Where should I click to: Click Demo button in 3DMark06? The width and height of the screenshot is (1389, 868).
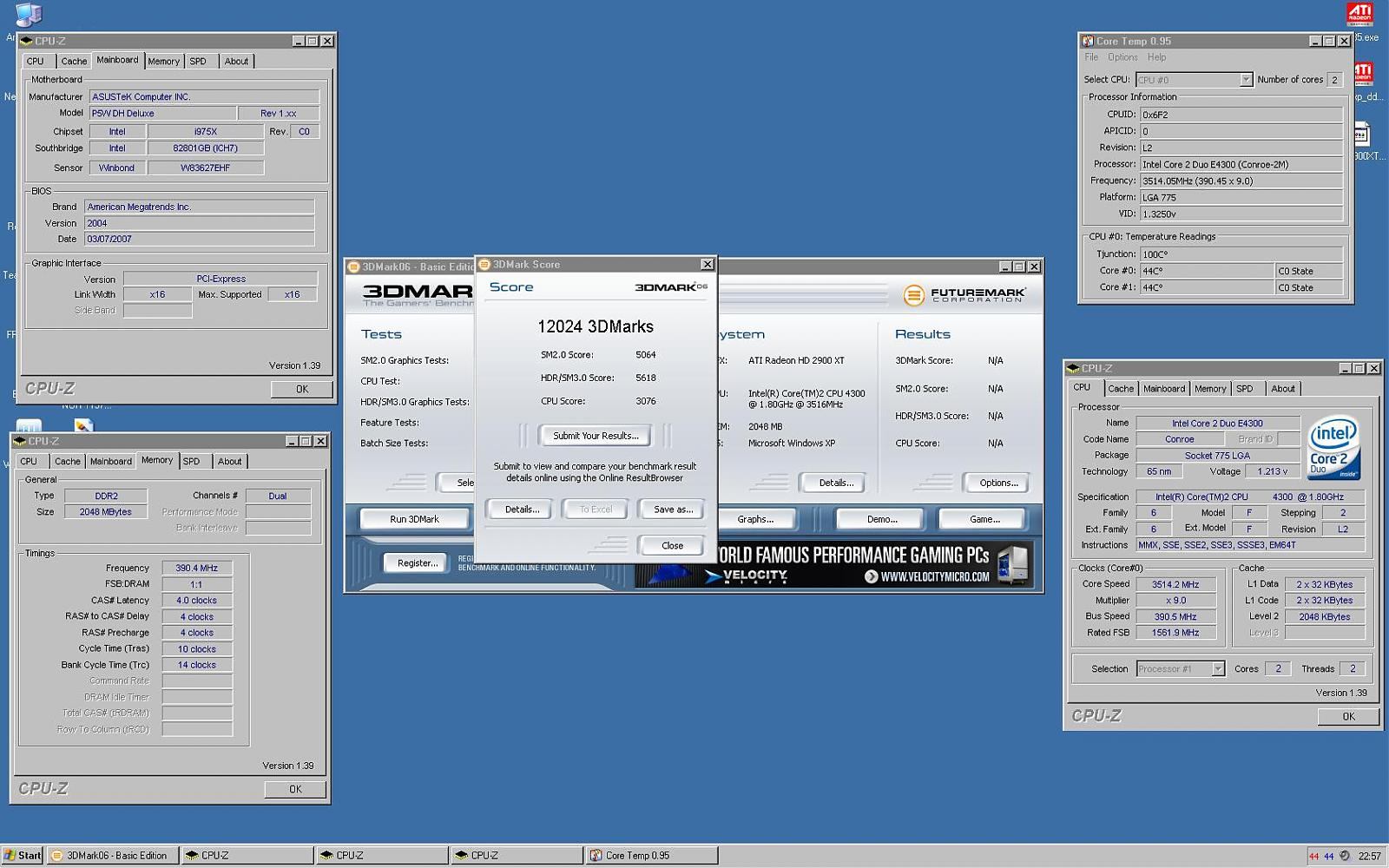[882, 519]
